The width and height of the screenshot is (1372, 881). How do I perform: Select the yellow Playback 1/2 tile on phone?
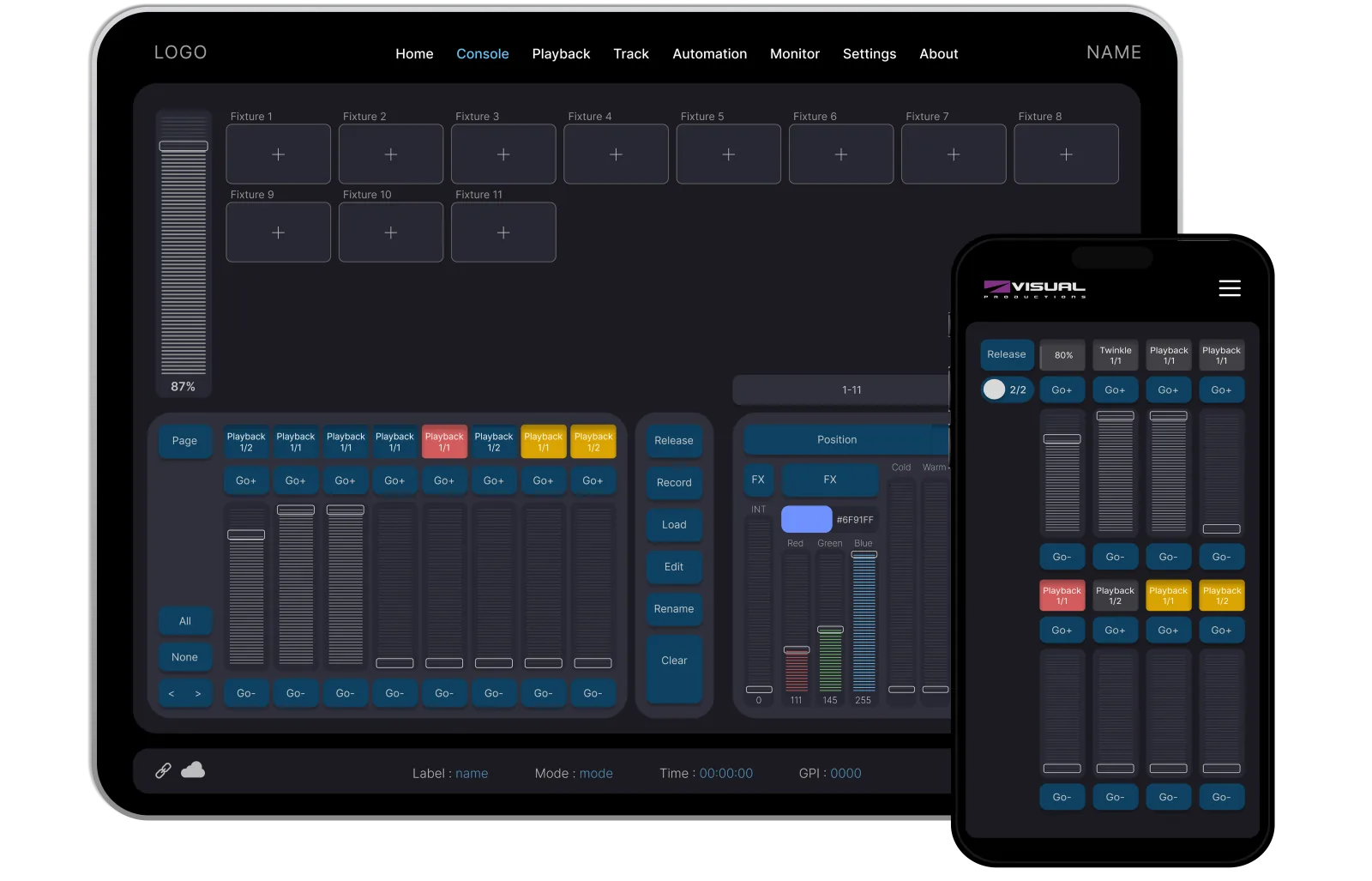(1222, 595)
